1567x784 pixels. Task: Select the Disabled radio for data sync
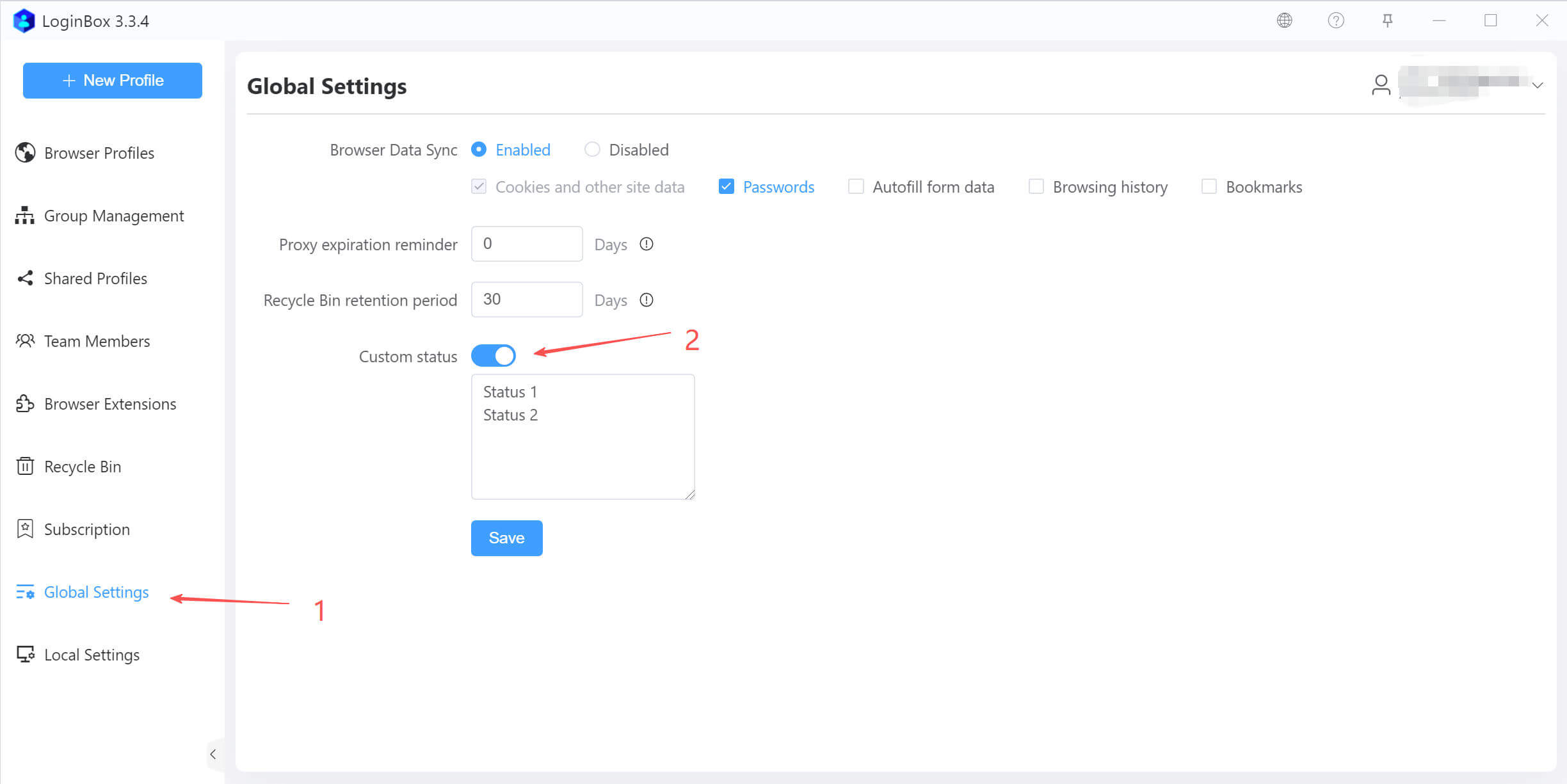click(592, 149)
